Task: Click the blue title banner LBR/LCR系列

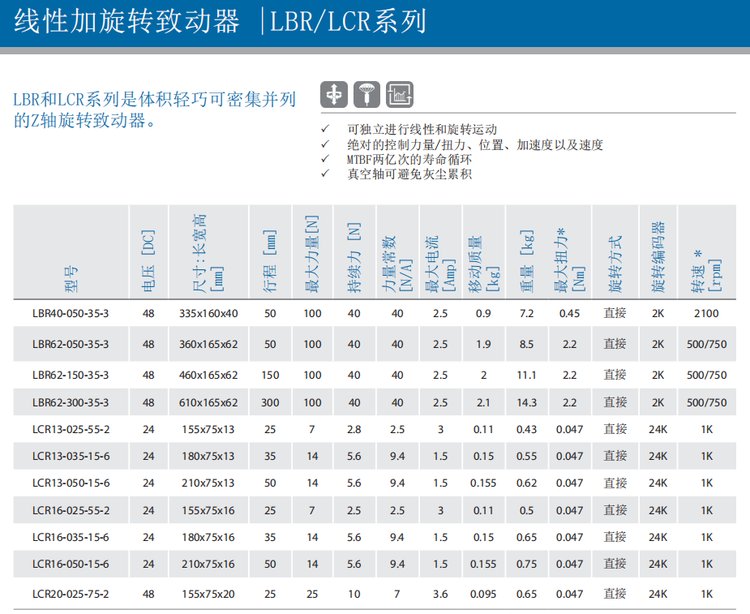Action: coord(342,22)
